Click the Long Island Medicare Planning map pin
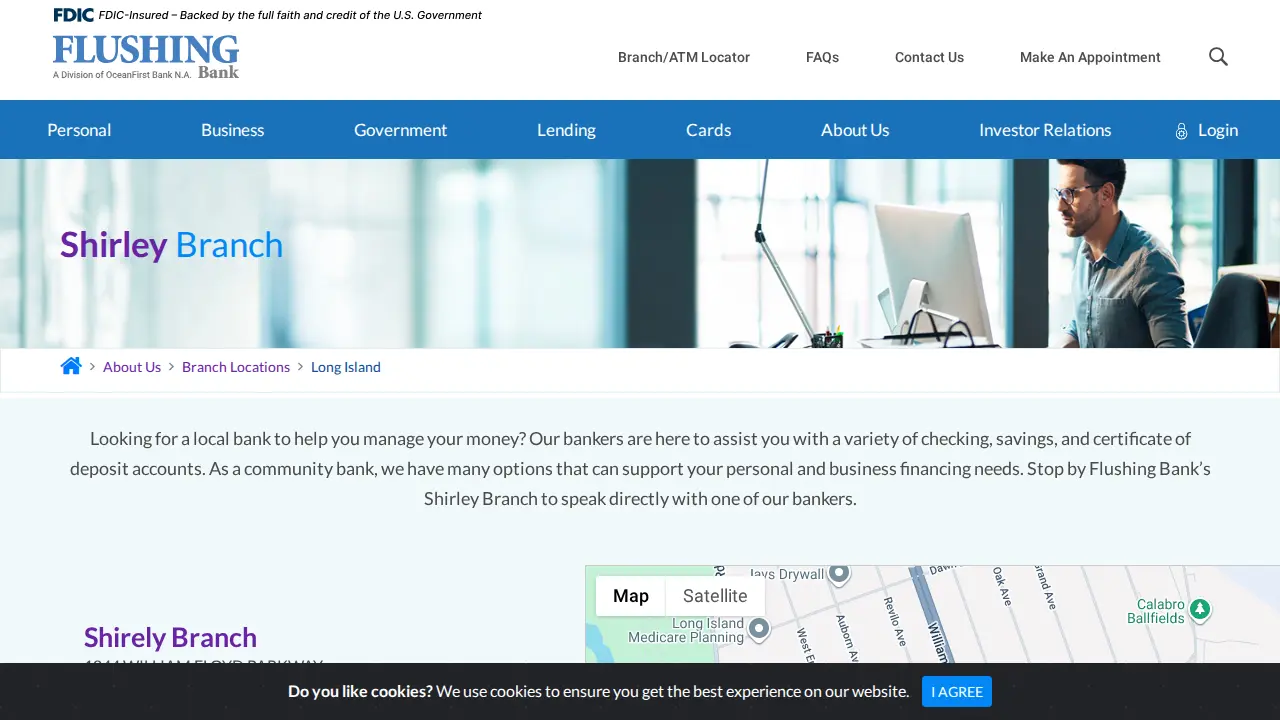Screen dimensions: 1280x720 [759, 628]
